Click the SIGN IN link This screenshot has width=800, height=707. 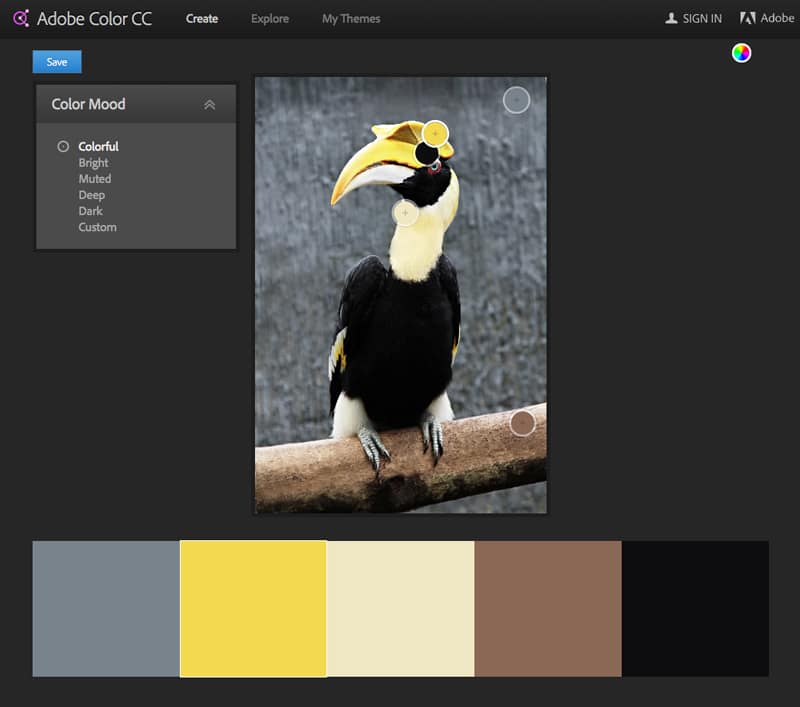pyautogui.click(x=702, y=19)
